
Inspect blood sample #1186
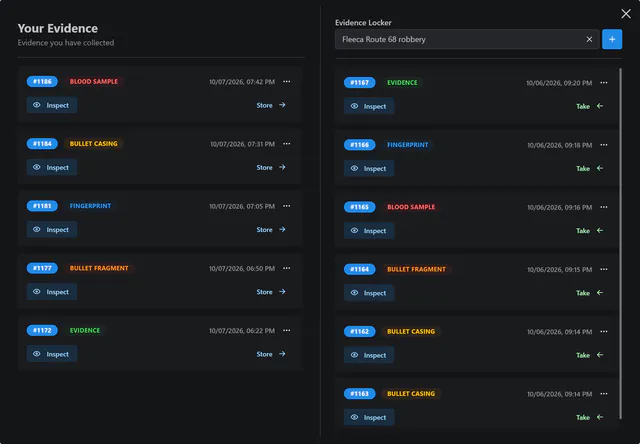tap(52, 105)
